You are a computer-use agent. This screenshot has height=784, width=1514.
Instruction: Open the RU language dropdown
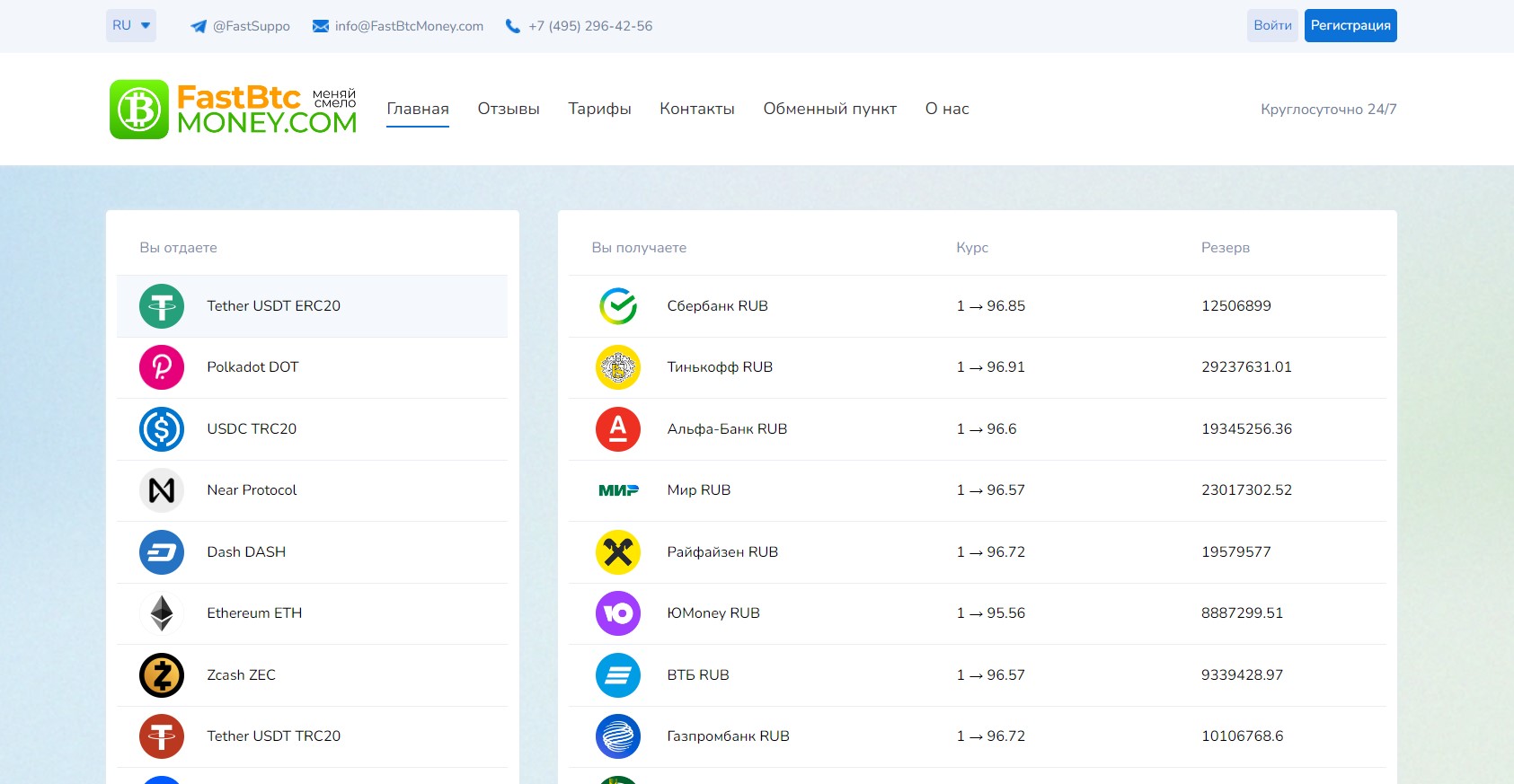click(131, 25)
